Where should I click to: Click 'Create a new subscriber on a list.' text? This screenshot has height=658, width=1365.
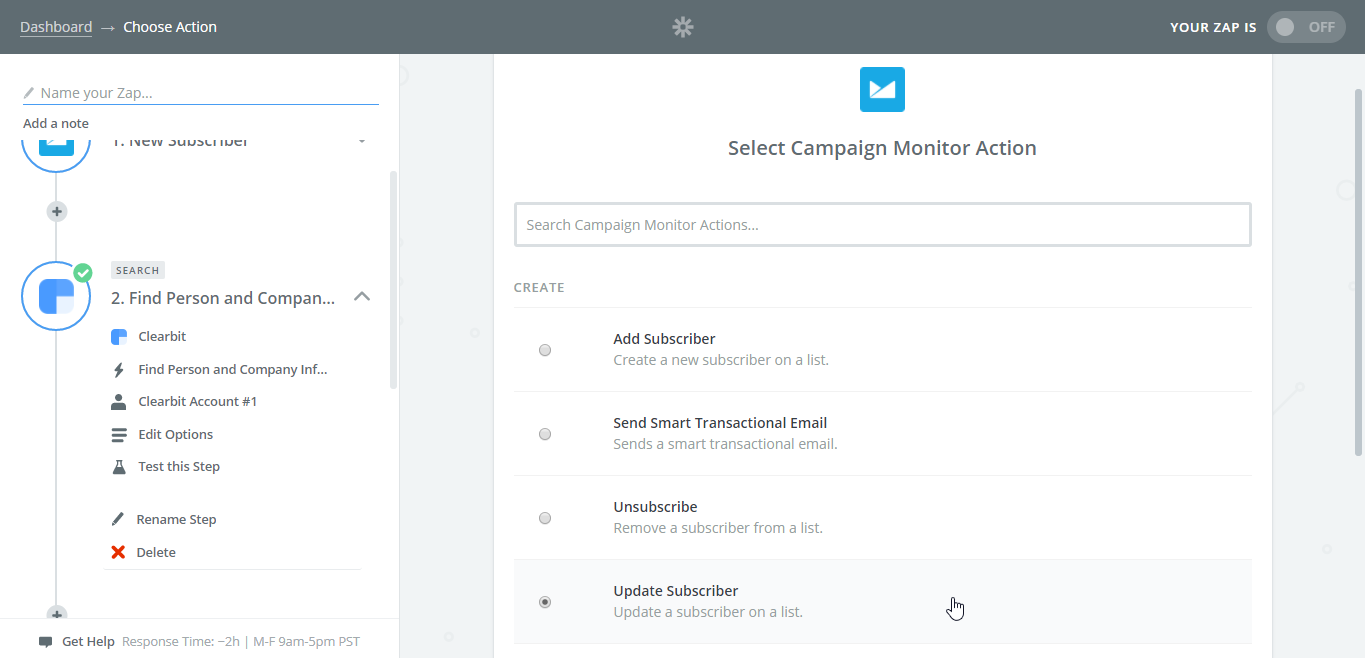[721, 360]
